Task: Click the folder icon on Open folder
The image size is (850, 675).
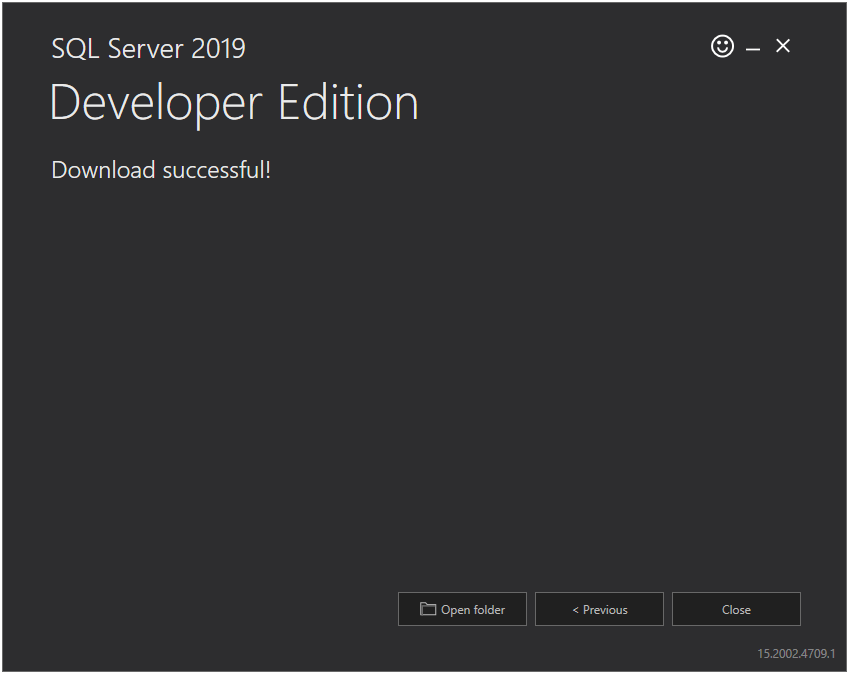Action: point(428,609)
